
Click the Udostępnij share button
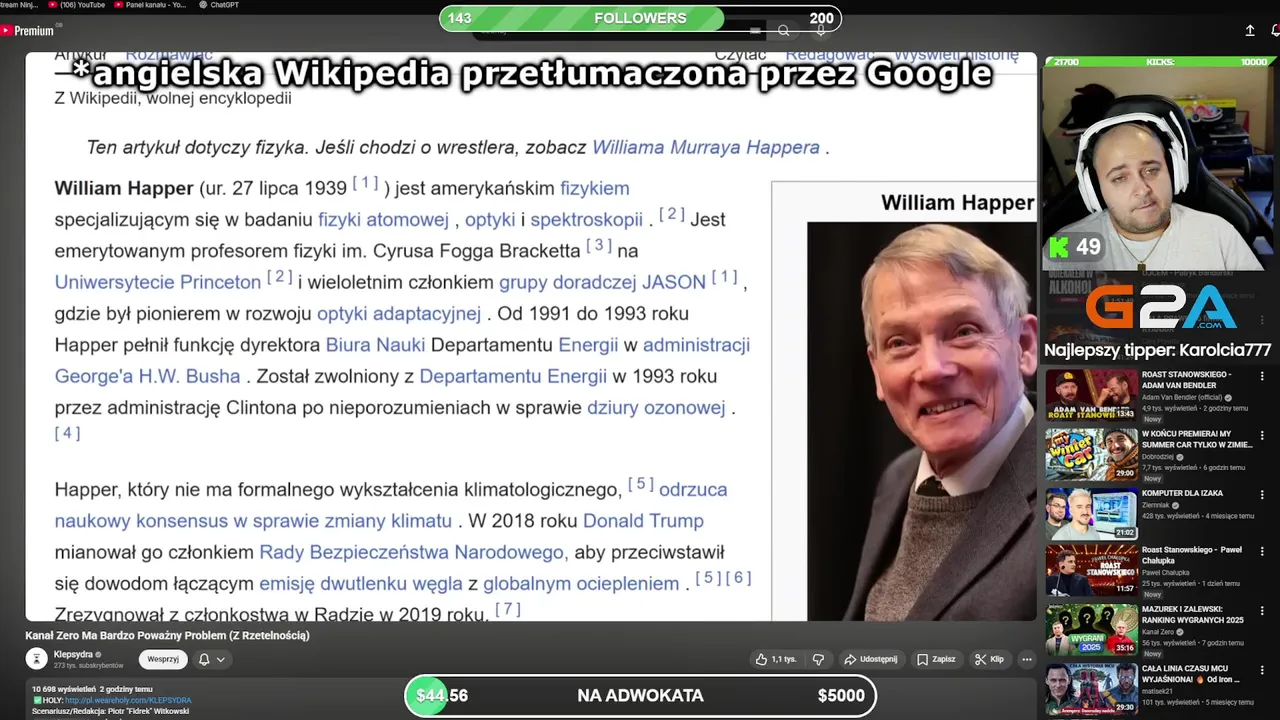pos(870,659)
